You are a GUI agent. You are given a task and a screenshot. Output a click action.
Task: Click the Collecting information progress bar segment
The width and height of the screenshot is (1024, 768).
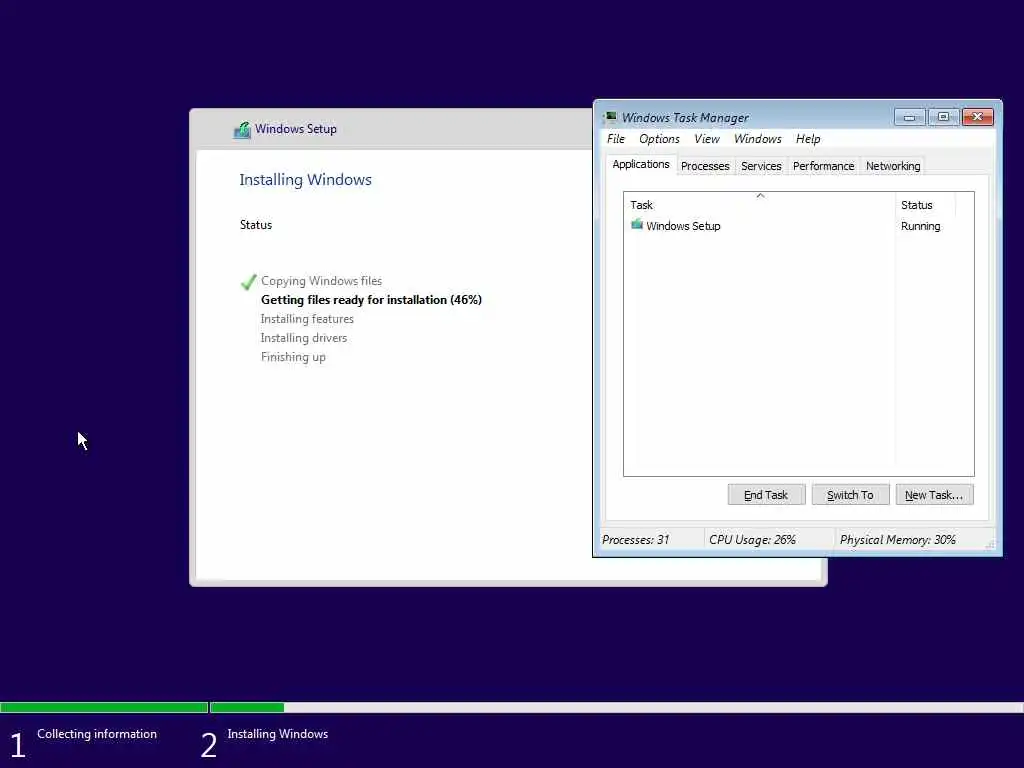click(x=104, y=707)
